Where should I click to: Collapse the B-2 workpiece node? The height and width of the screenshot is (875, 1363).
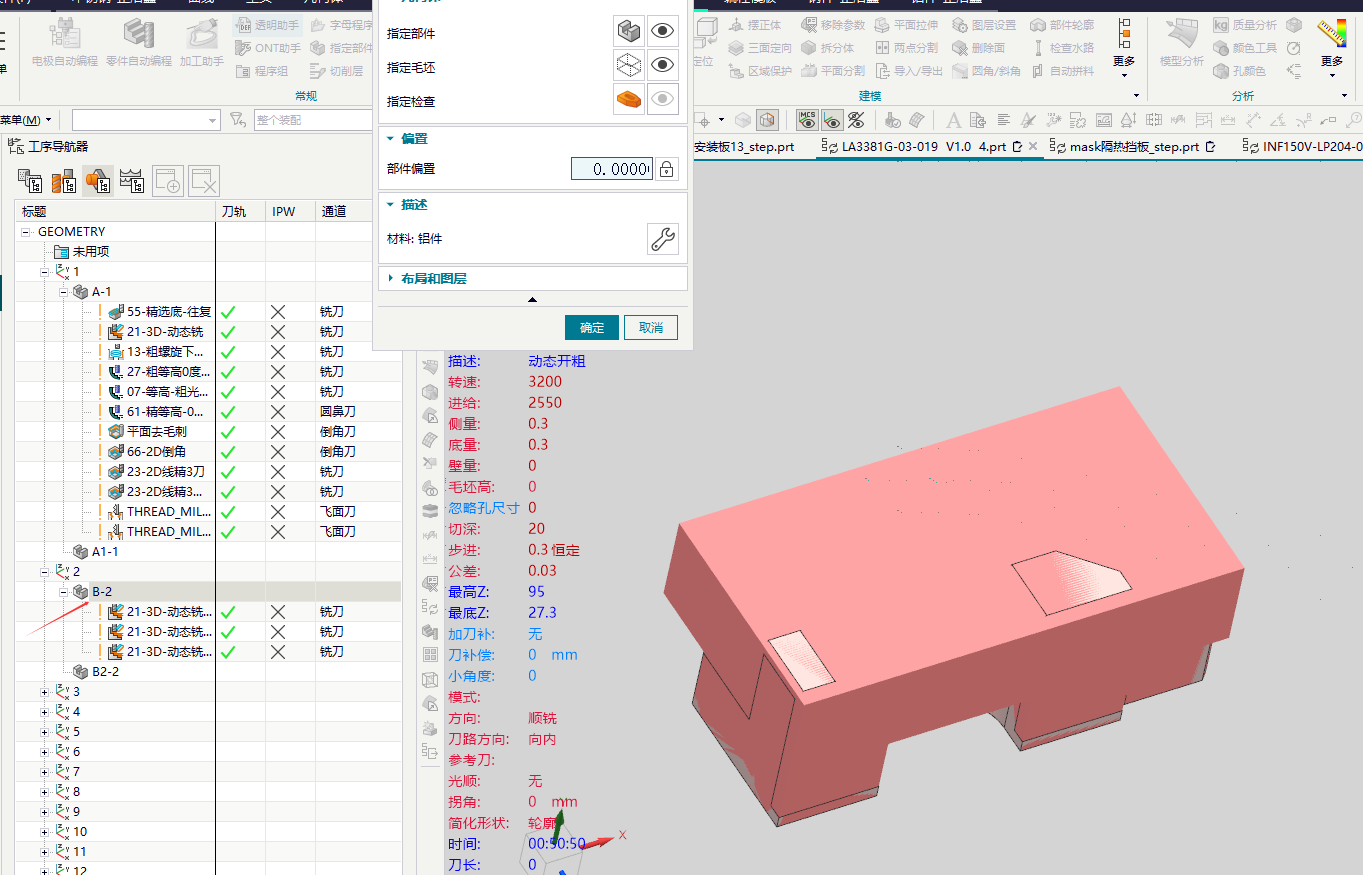click(x=63, y=592)
